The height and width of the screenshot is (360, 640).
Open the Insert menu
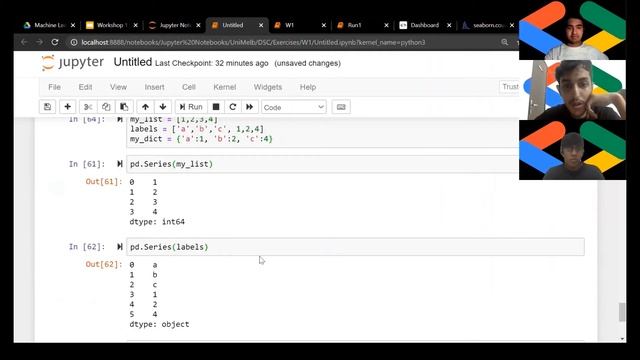click(154, 87)
